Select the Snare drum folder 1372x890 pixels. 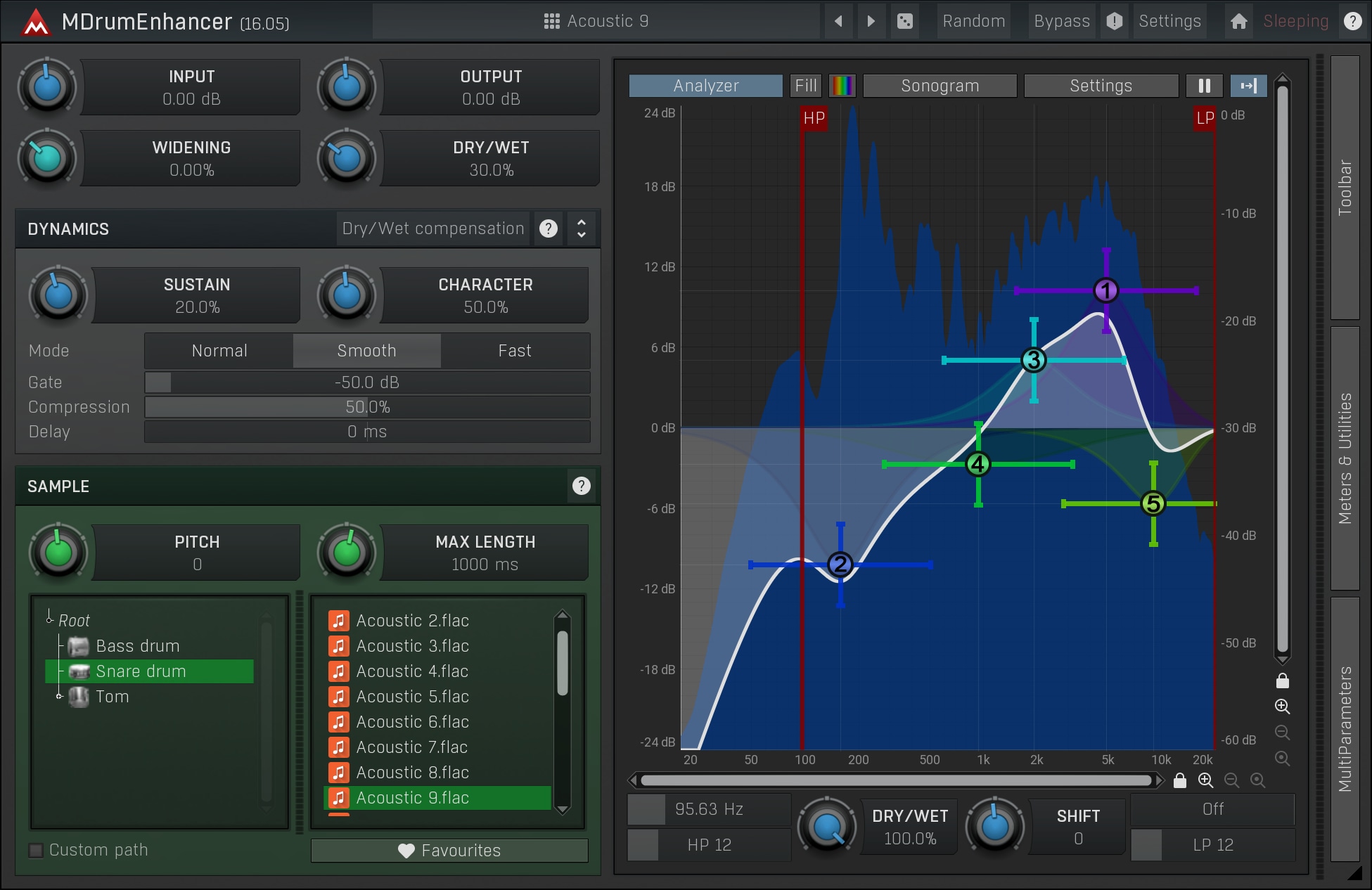[149, 671]
